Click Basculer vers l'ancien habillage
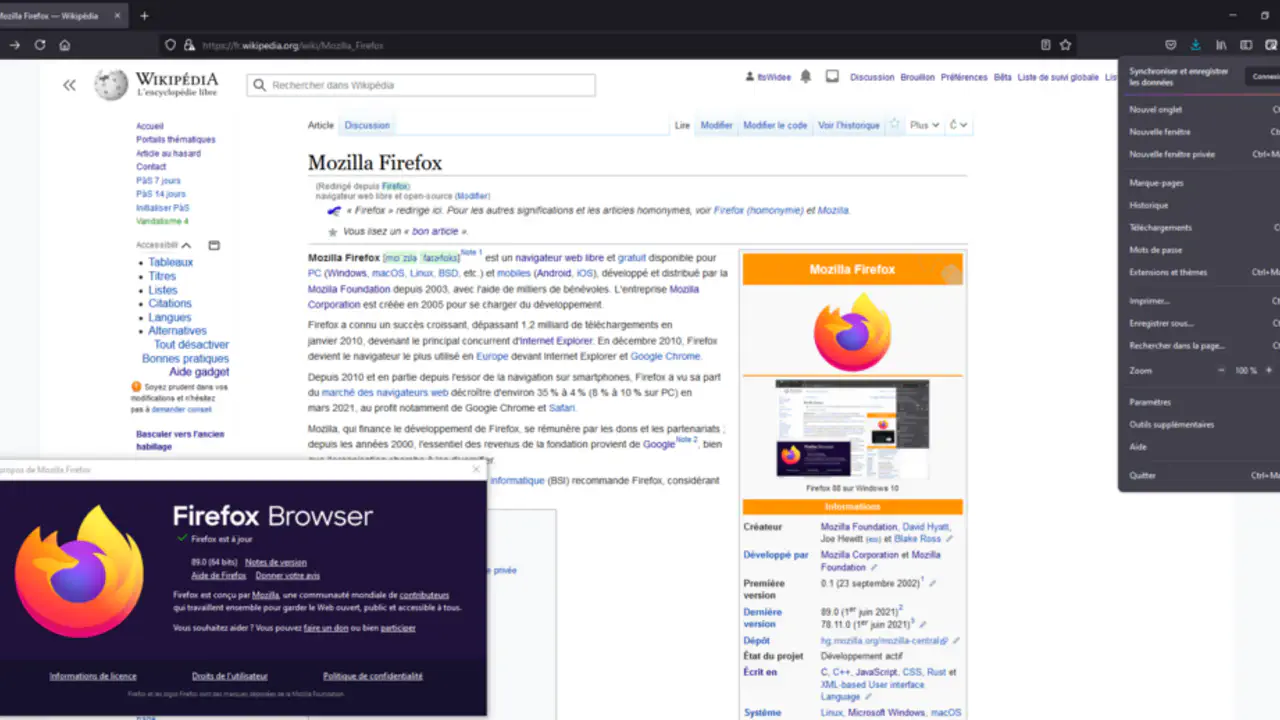 180,440
